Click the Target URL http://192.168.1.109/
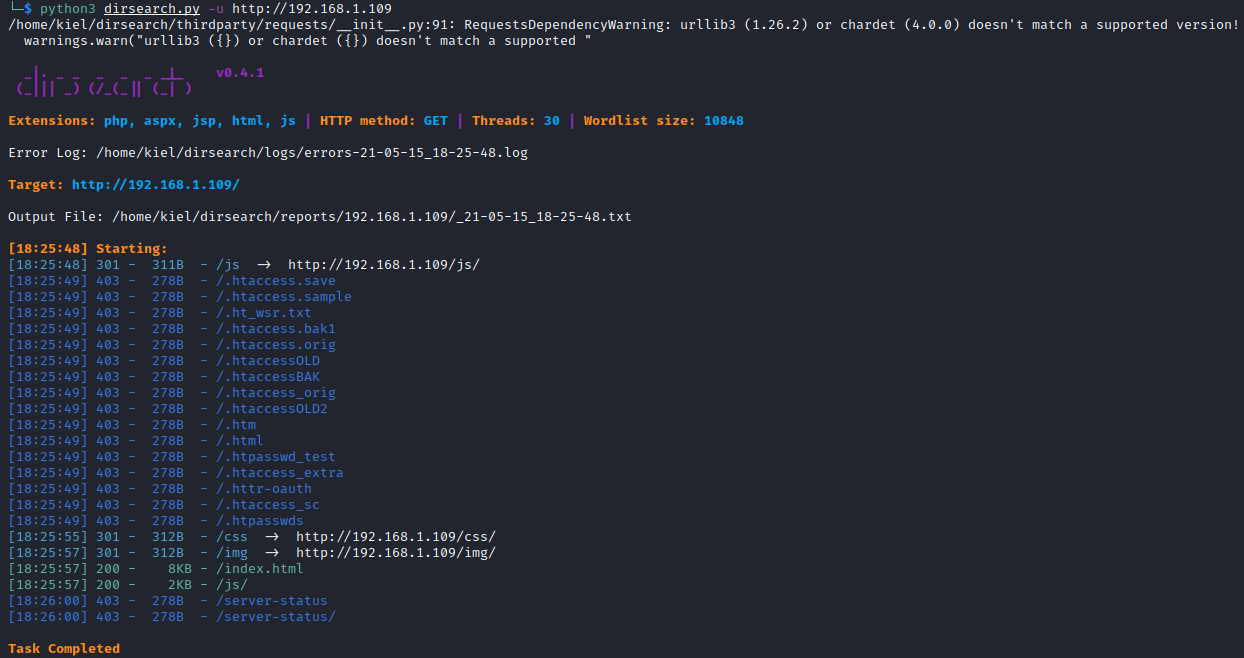 [156, 185]
